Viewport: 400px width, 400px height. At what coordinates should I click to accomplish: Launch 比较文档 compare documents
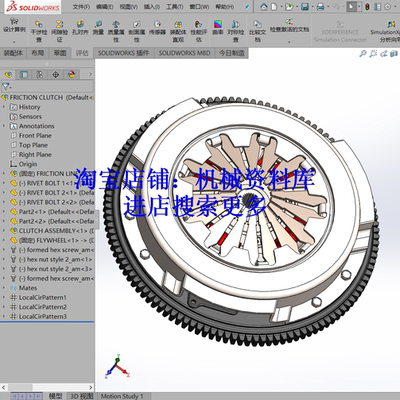pyautogui.click(x=257, y=31)
